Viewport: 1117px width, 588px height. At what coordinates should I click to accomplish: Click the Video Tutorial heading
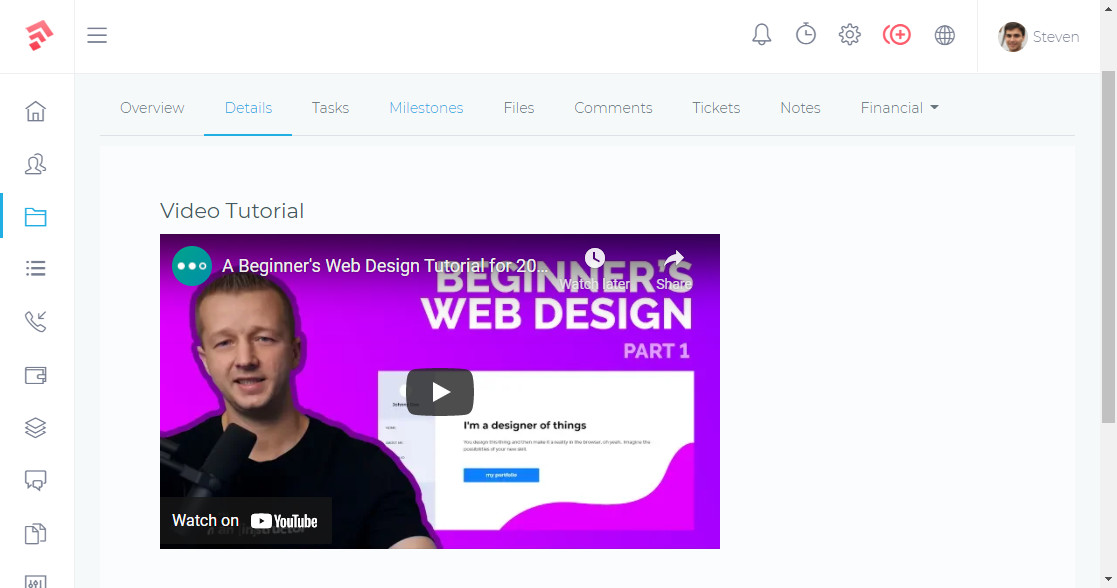(232, 211)
